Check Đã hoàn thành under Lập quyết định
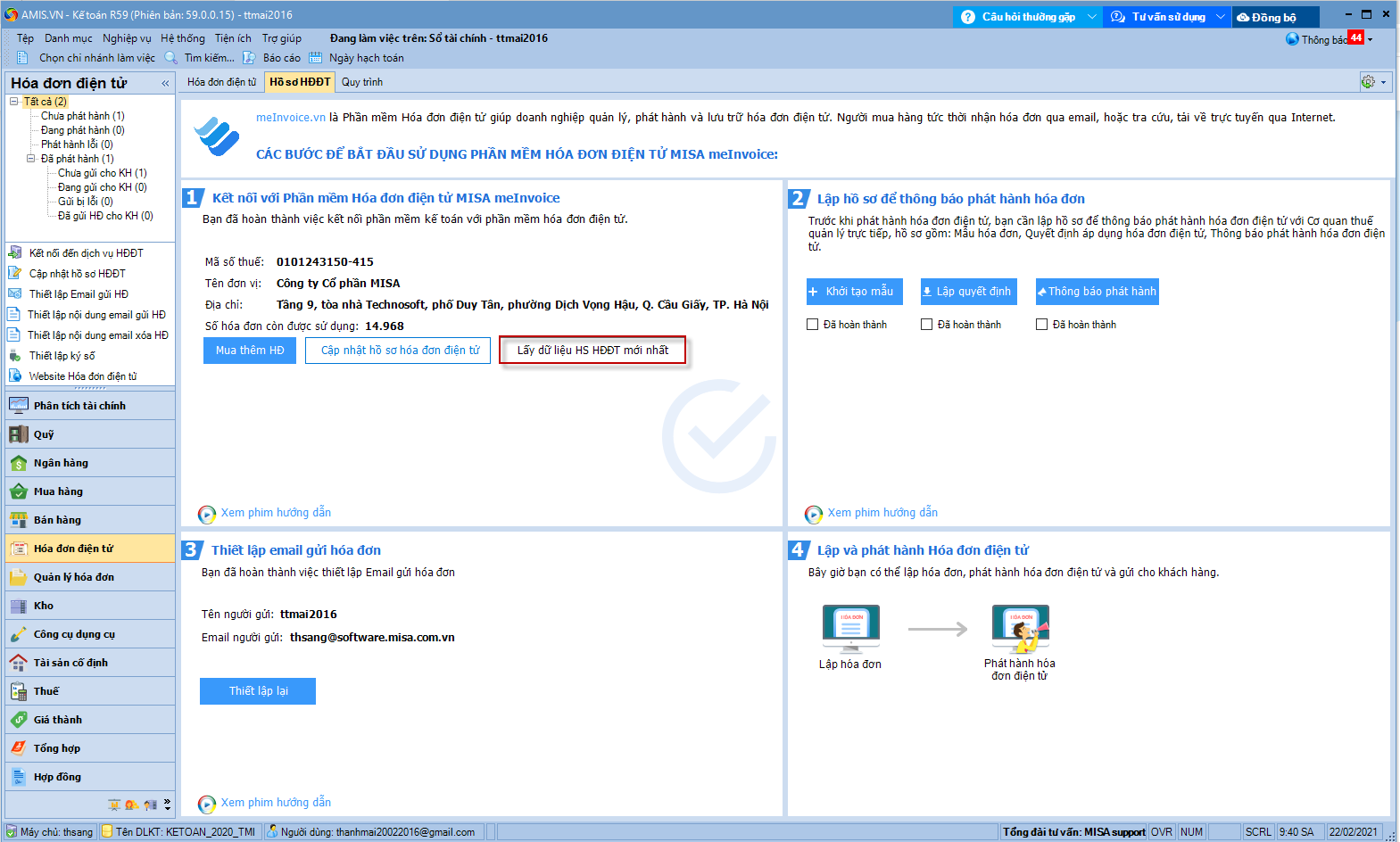This screenshot has height=842, width=1400. (x=927, y=325)
